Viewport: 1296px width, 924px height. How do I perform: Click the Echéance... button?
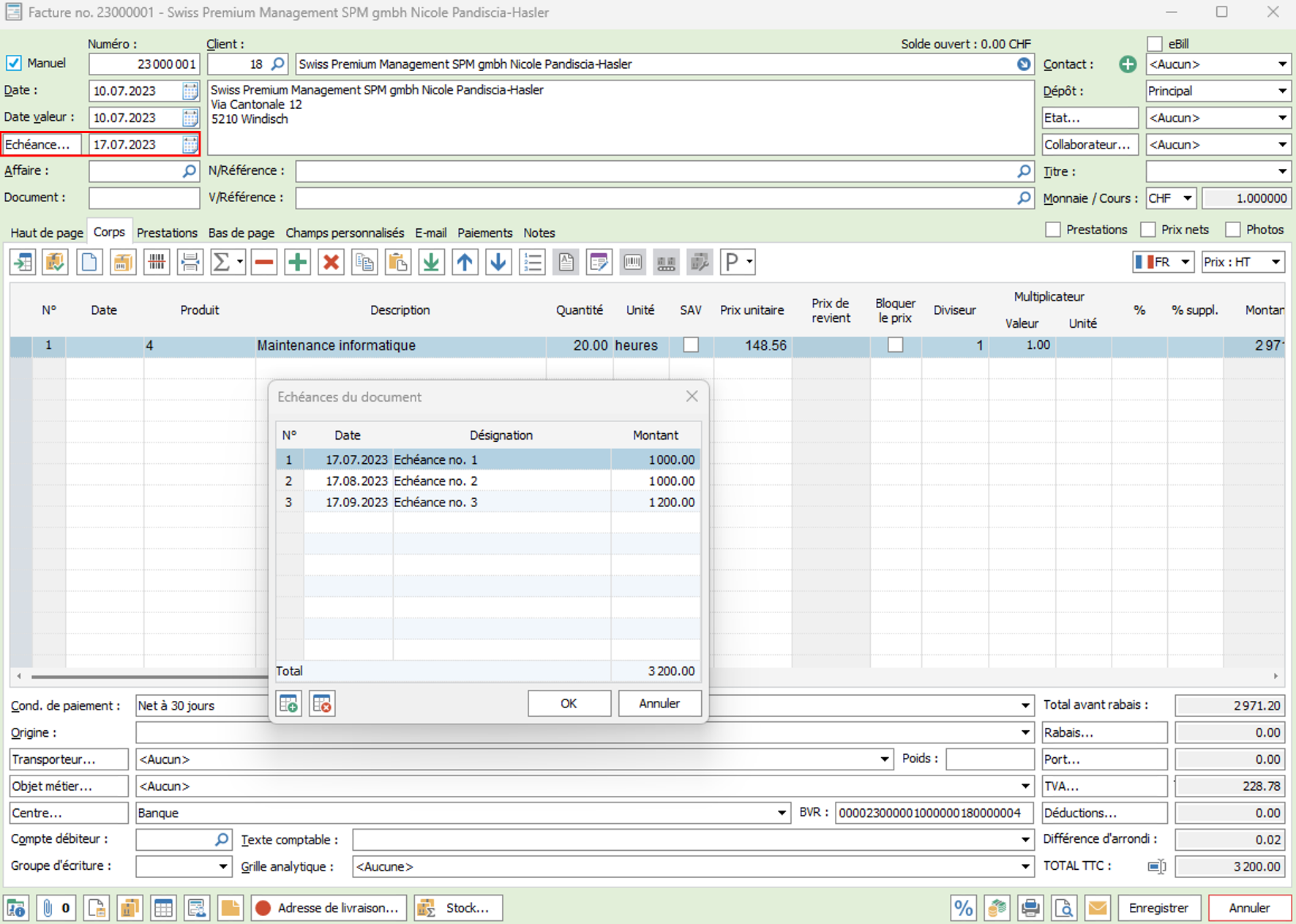click(42, 145)
